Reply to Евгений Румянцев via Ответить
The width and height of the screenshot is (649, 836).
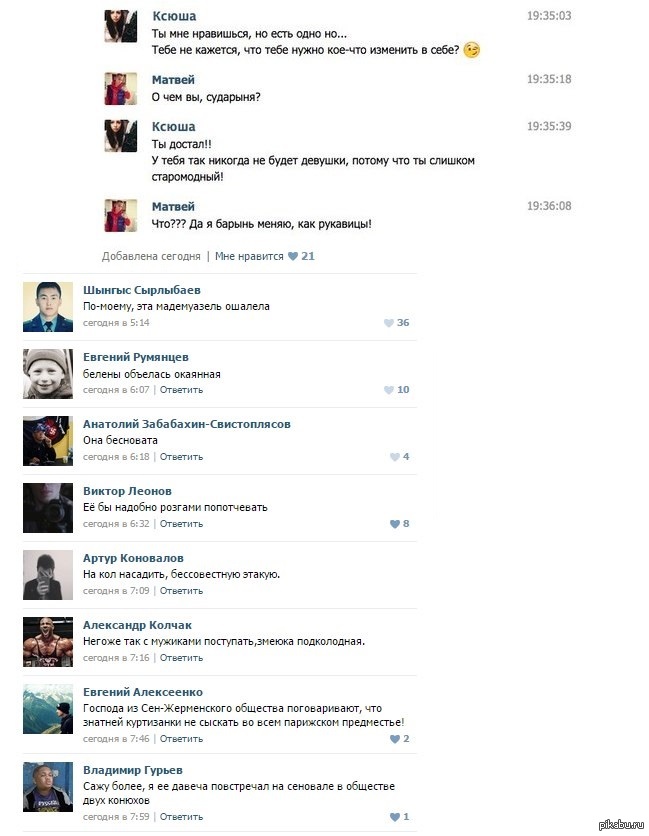[181, 390]
